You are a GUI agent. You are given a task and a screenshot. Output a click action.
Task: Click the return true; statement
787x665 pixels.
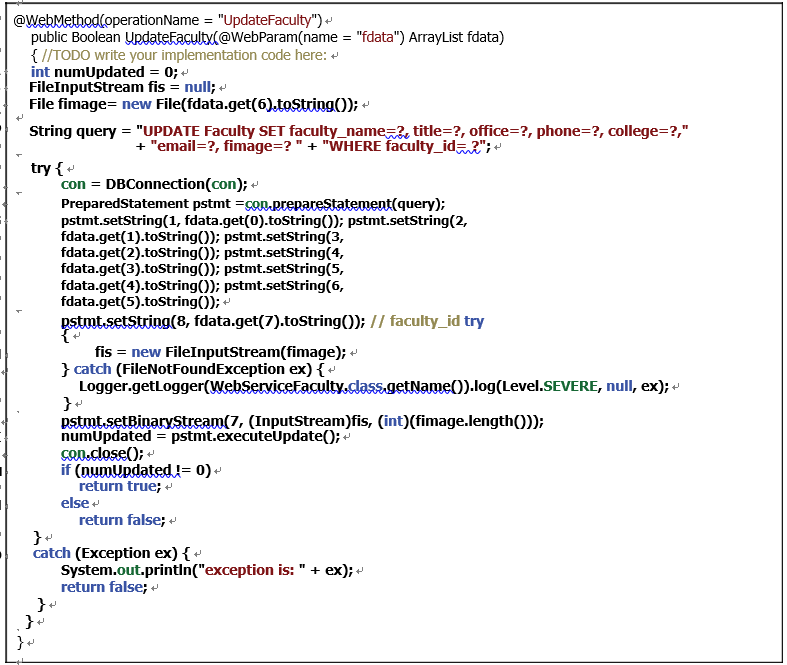pyautogui.click(x=120, y=487)
